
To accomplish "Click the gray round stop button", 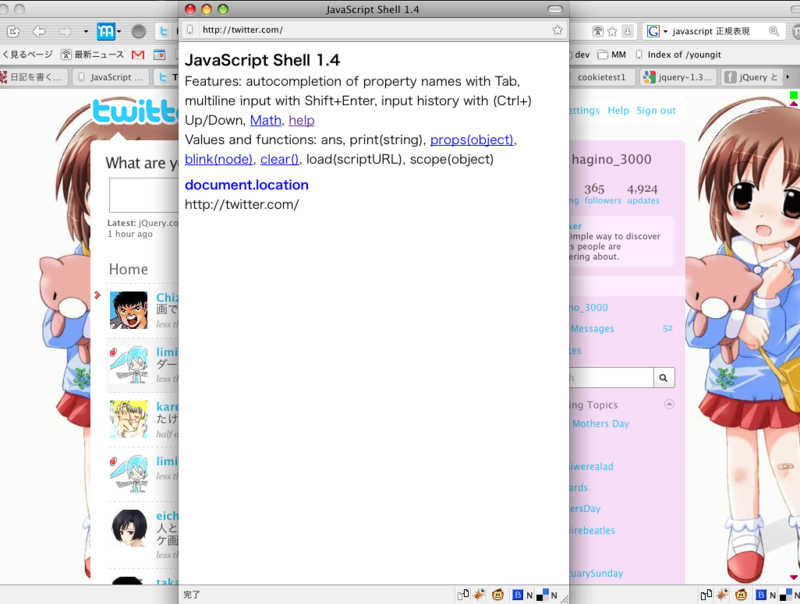I will pyautogui.click(x=138, y=32).
